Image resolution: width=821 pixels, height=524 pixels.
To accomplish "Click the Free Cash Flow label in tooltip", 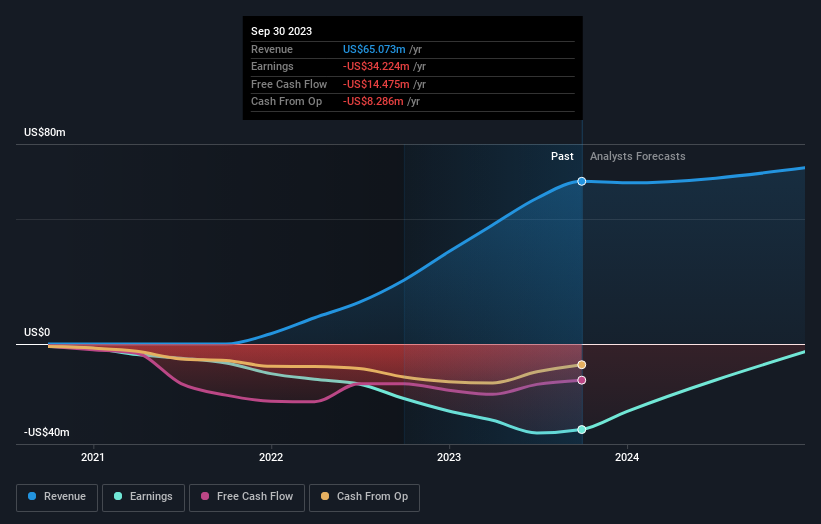I will click(x=289, y=84).
